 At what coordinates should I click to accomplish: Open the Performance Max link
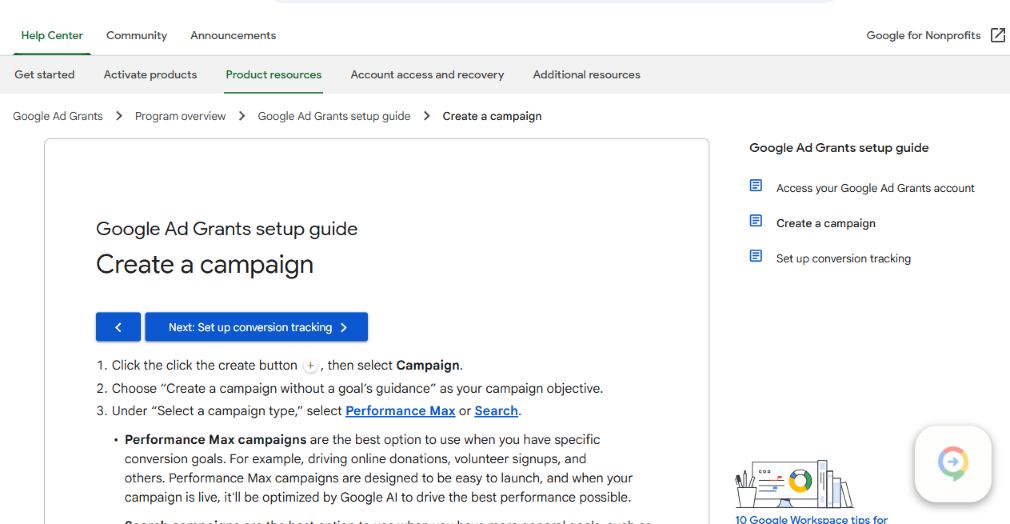400,411
